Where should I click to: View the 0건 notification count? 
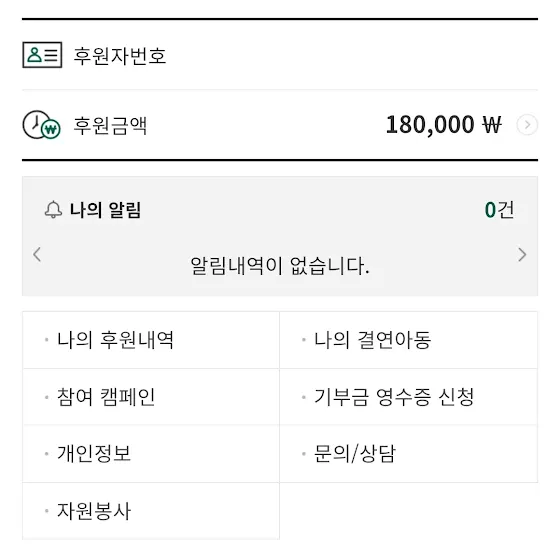pos(499,210)
